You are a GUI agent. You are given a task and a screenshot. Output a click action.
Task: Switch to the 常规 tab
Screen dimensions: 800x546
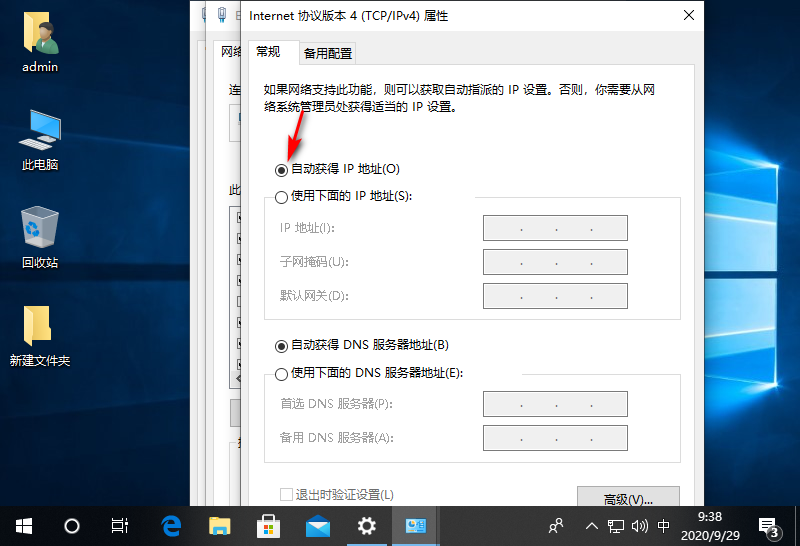tap(269, 52)
